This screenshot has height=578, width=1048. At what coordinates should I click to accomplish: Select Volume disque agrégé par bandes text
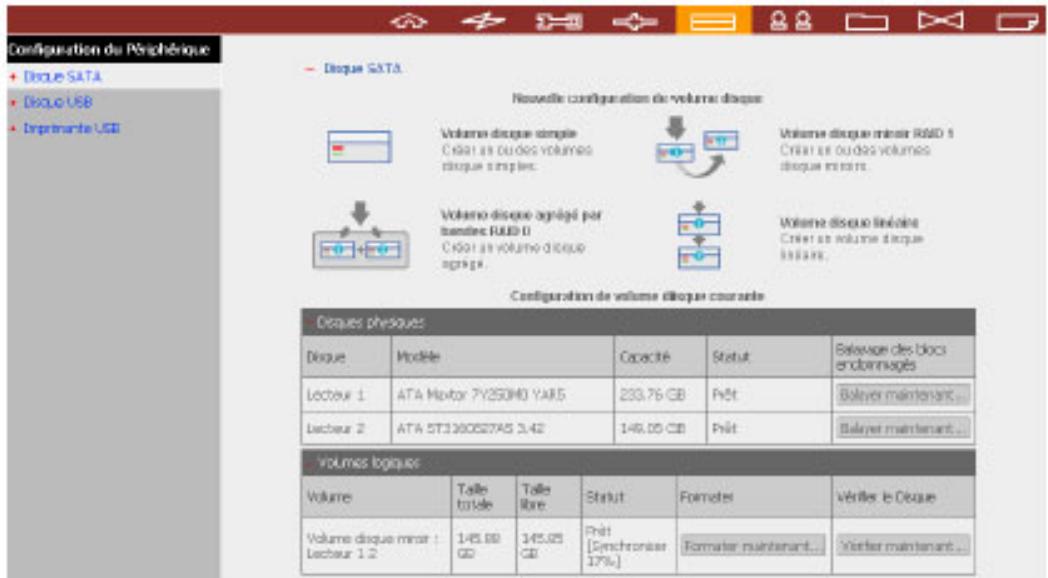click(521, 223)
